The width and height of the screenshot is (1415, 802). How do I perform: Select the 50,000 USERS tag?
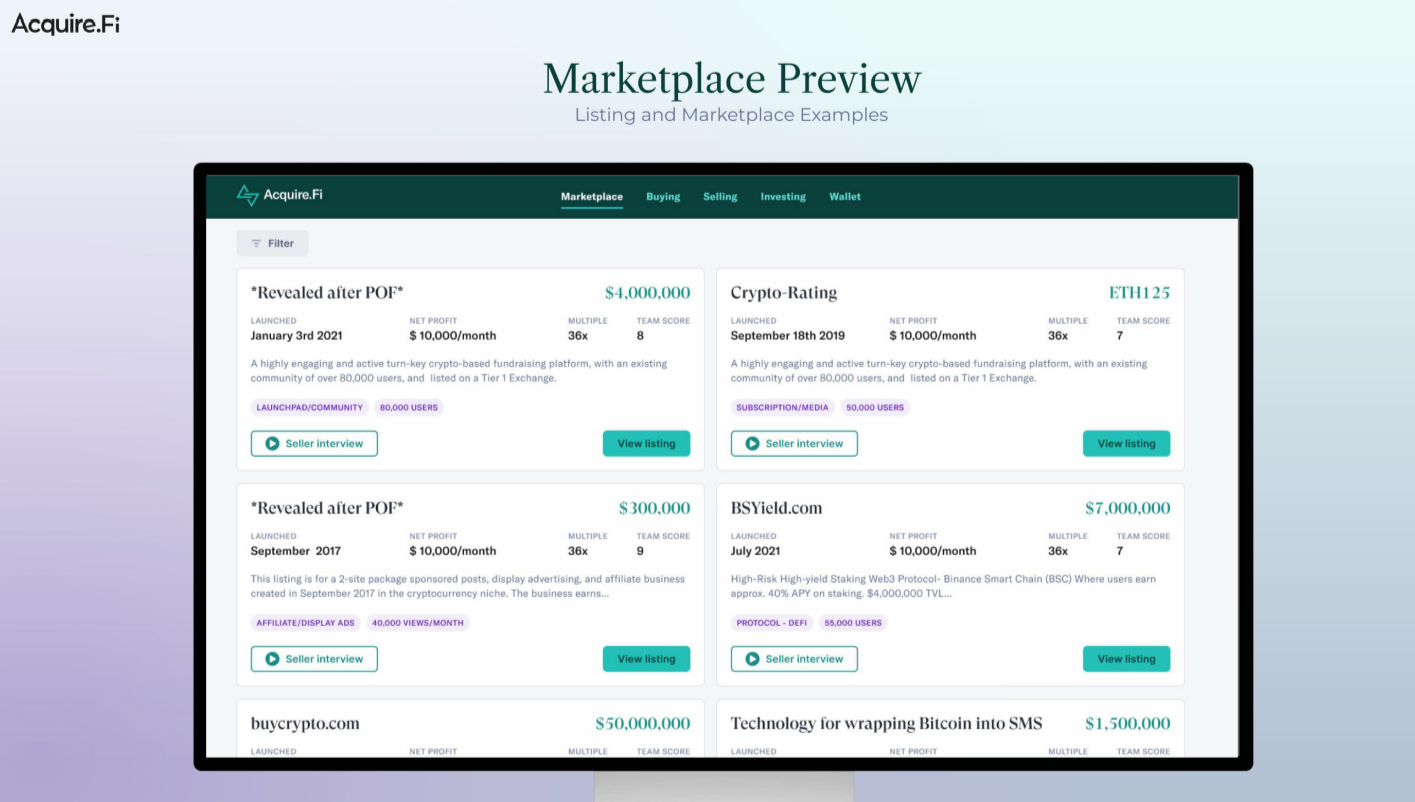[875, 407]
